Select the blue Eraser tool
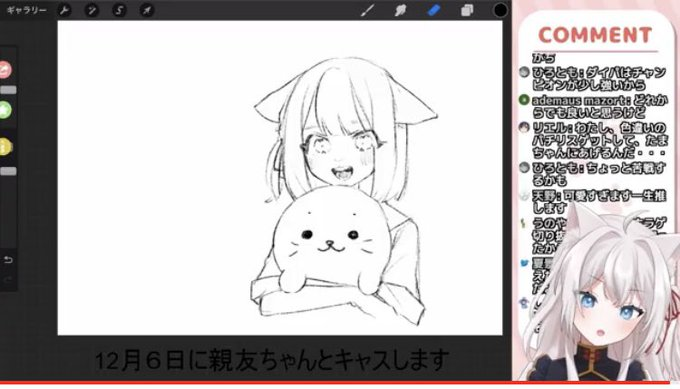This screenshot has width=680, height=389. click(x=434, y=10)
